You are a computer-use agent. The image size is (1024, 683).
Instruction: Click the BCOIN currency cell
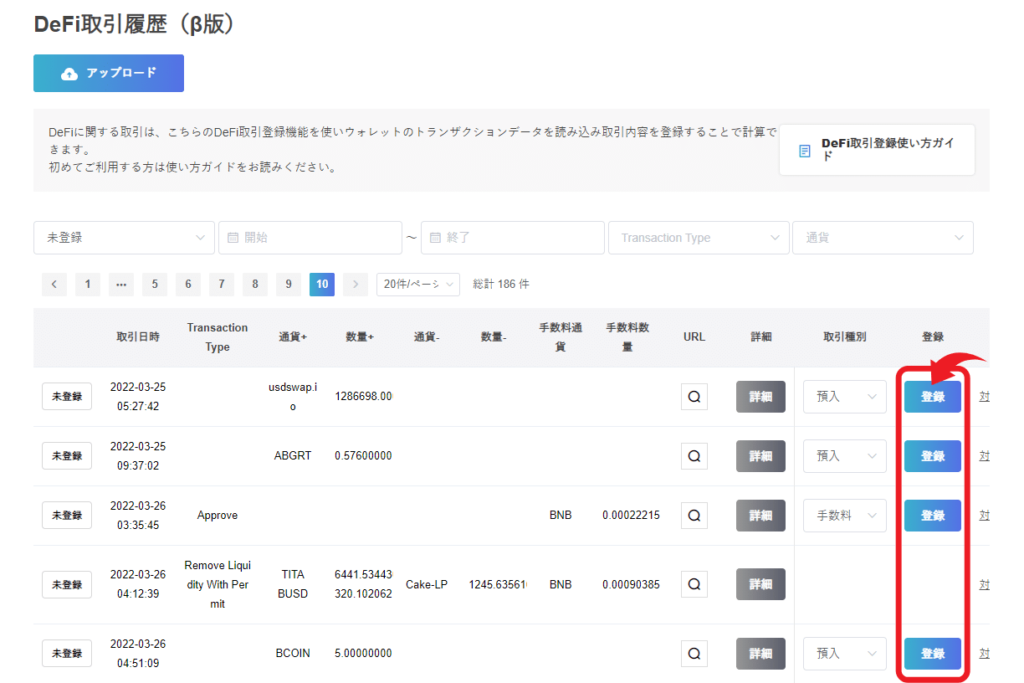[x=293, y=654]
